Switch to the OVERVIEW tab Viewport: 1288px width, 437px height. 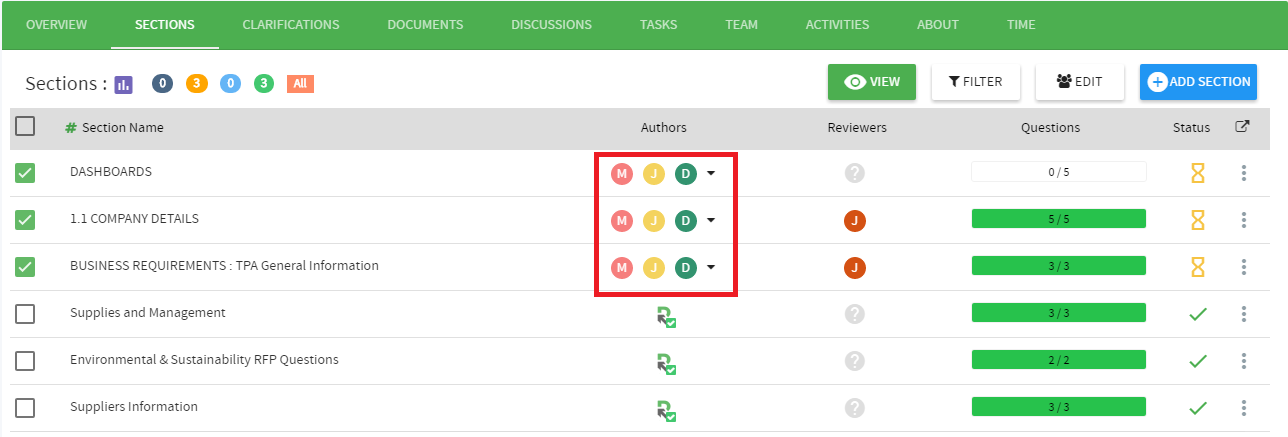(x=56, y=25)
